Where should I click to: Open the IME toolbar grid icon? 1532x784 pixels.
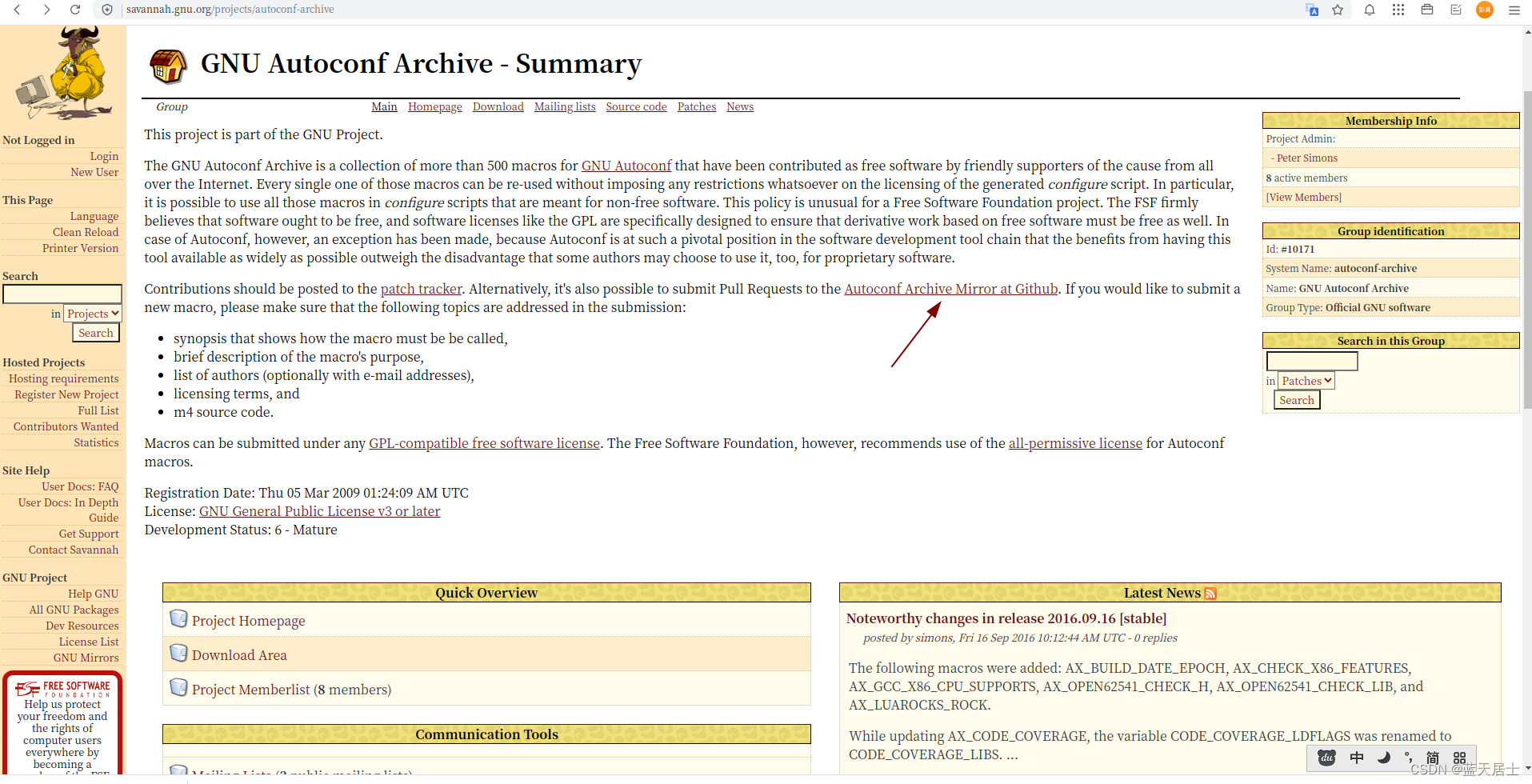tap(1459, 758)
